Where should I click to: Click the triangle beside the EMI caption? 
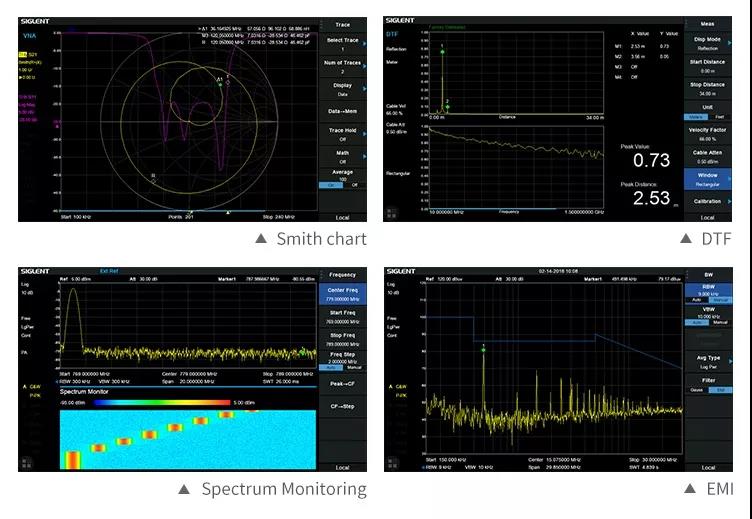(690, 489)
